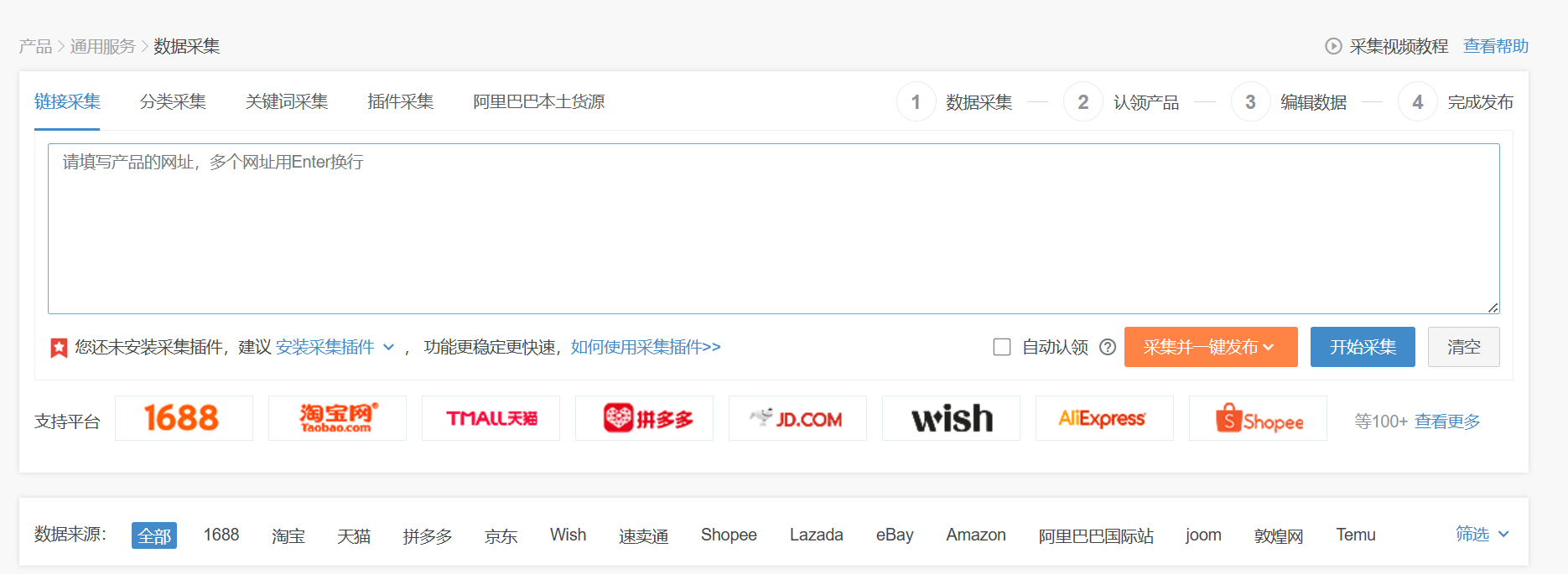Select 淘宝 data source filter
Image resolution: width=1568 pixels, height=574 pixels.
(288, 535)
